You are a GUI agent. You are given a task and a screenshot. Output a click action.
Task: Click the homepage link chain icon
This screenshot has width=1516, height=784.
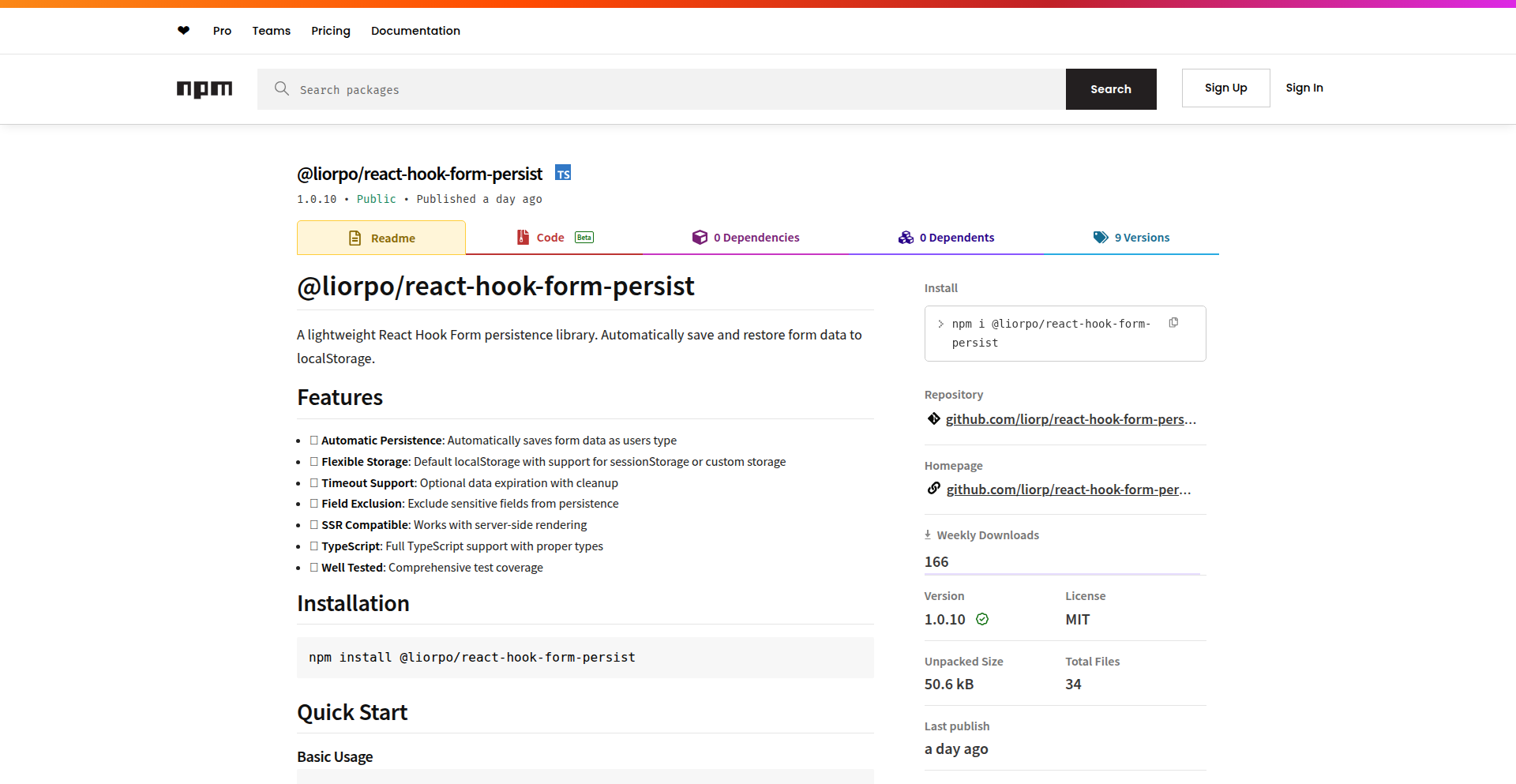click(934, 489)
